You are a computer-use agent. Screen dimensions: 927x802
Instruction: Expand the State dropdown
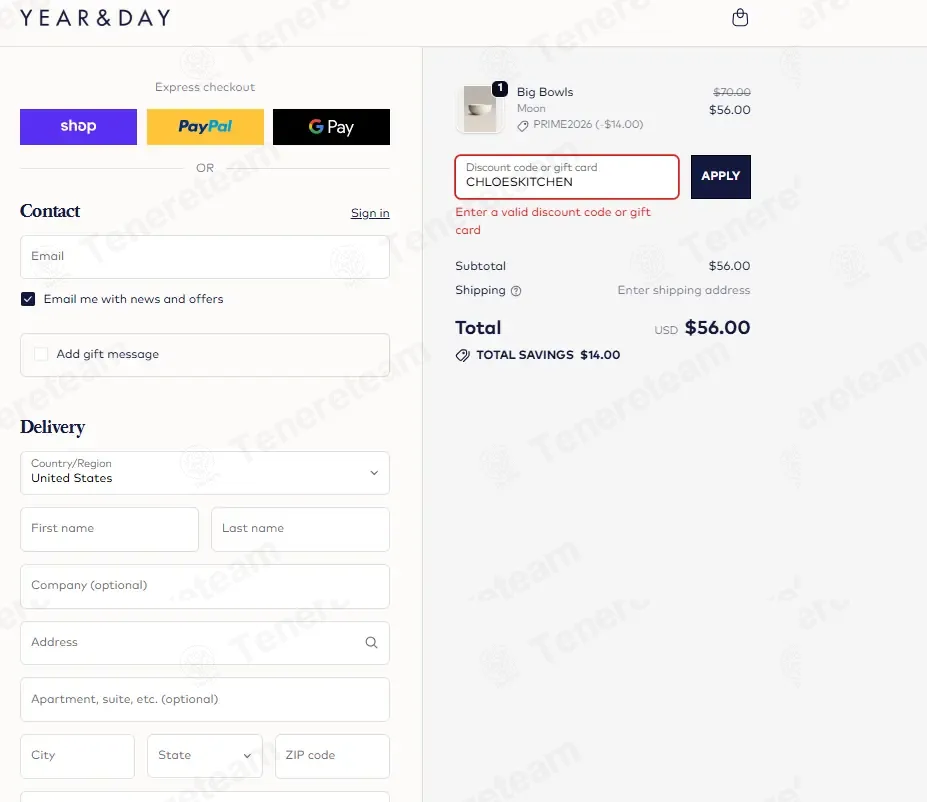205,756
